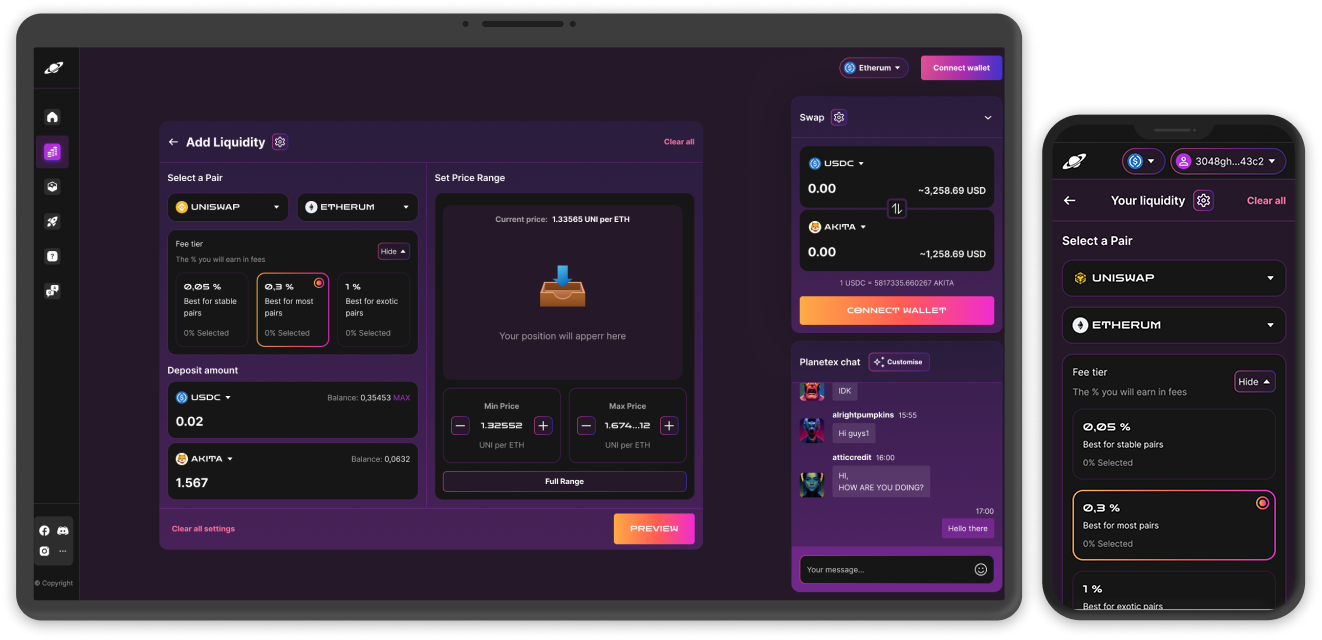Increase Max Price with the plus button

point(669,425)
